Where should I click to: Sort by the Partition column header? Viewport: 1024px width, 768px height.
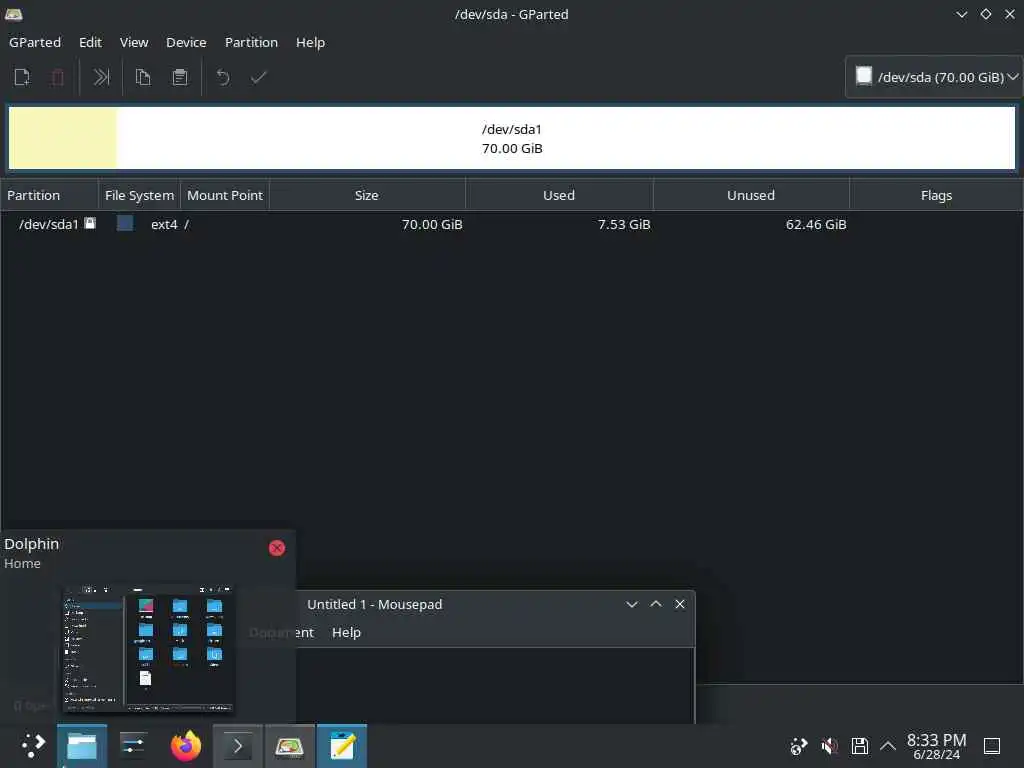(x=49, y=195)
